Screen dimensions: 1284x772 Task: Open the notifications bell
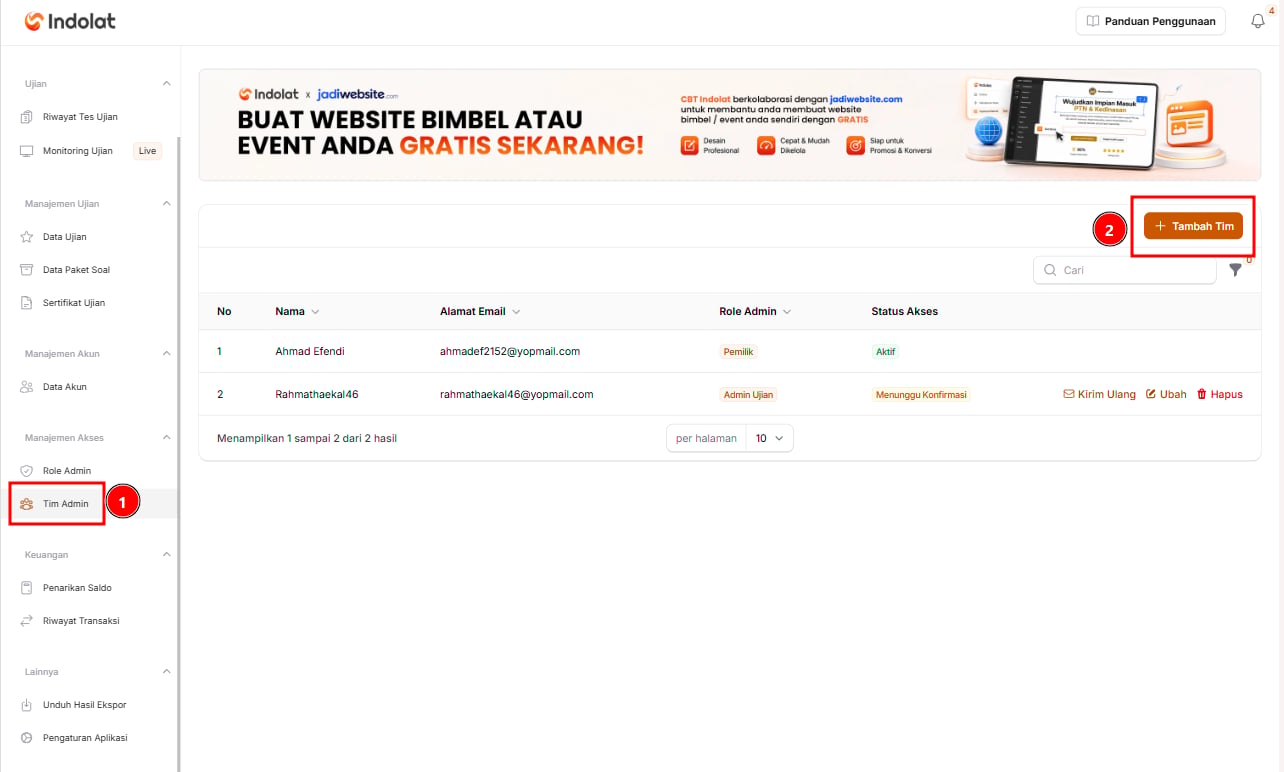(x=1258, y=21)
